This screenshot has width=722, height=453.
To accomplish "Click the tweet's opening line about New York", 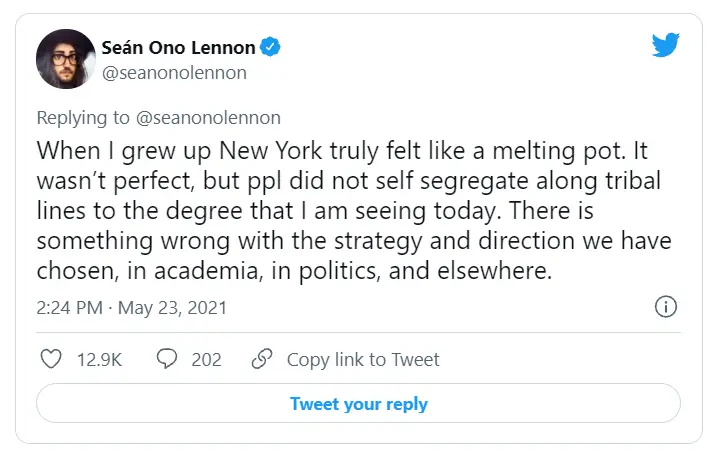I will (342, 151).
